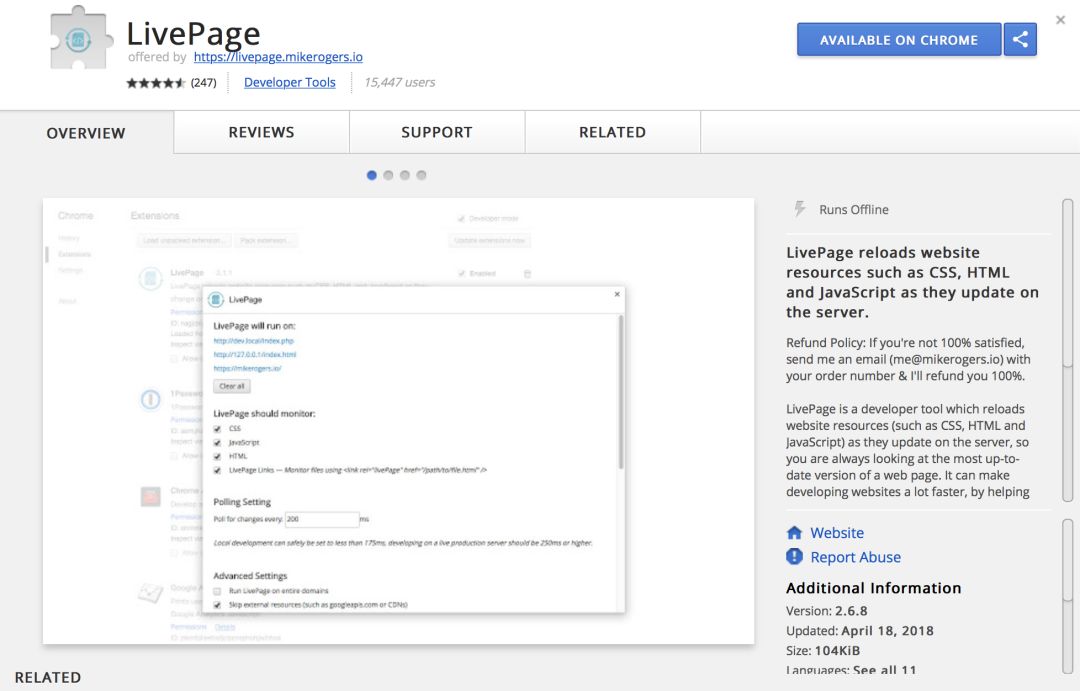Screen dimensions: 1080x691
Task: Click the description panel scrollbar
Action: 1068,350
